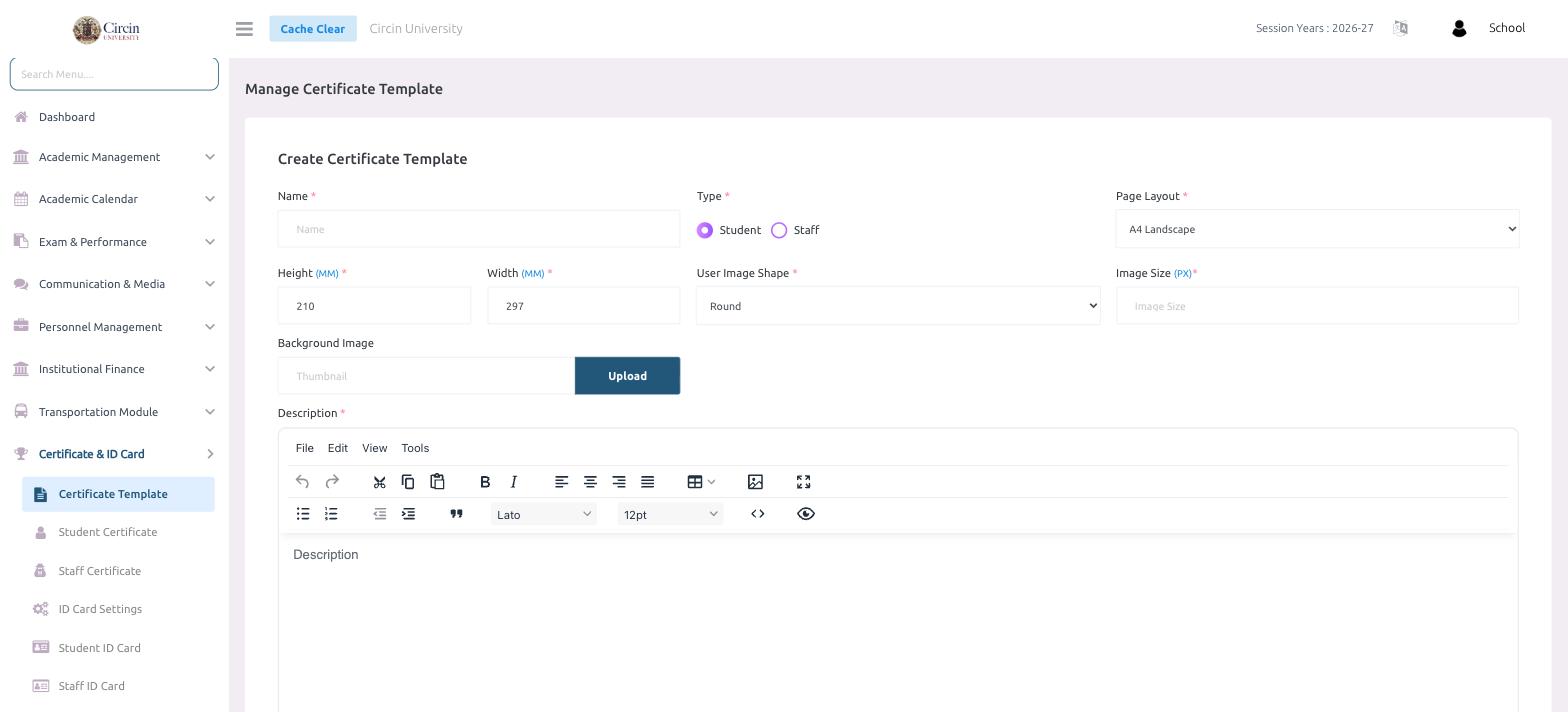Click the Circin University logo
The width and height of the screenshot is (1568, 712).
coord(106,29)
